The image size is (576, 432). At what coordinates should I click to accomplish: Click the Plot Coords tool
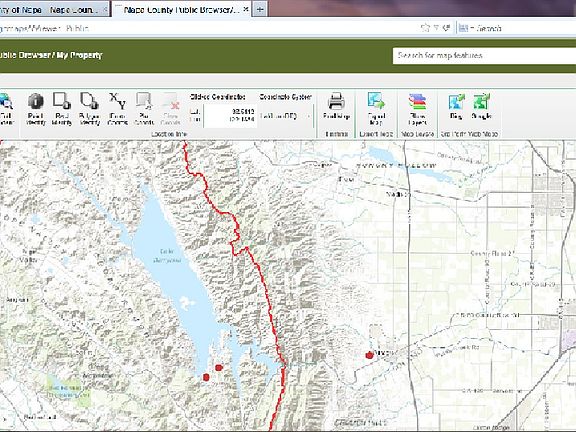pos(144,109)
